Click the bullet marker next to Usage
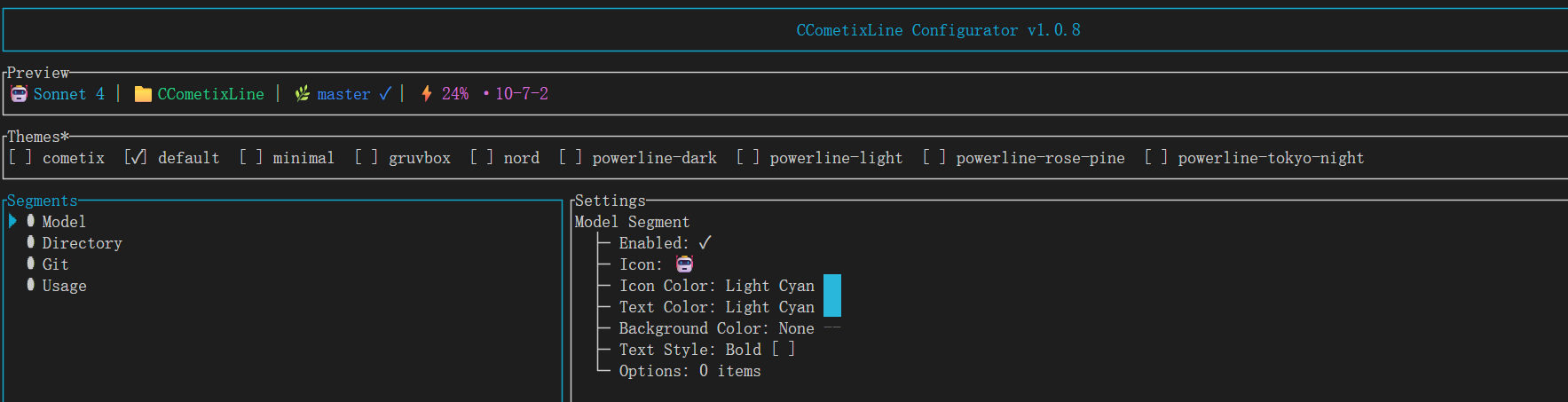This screenshot has height=402, width=1568. click(x=31, y=284)
